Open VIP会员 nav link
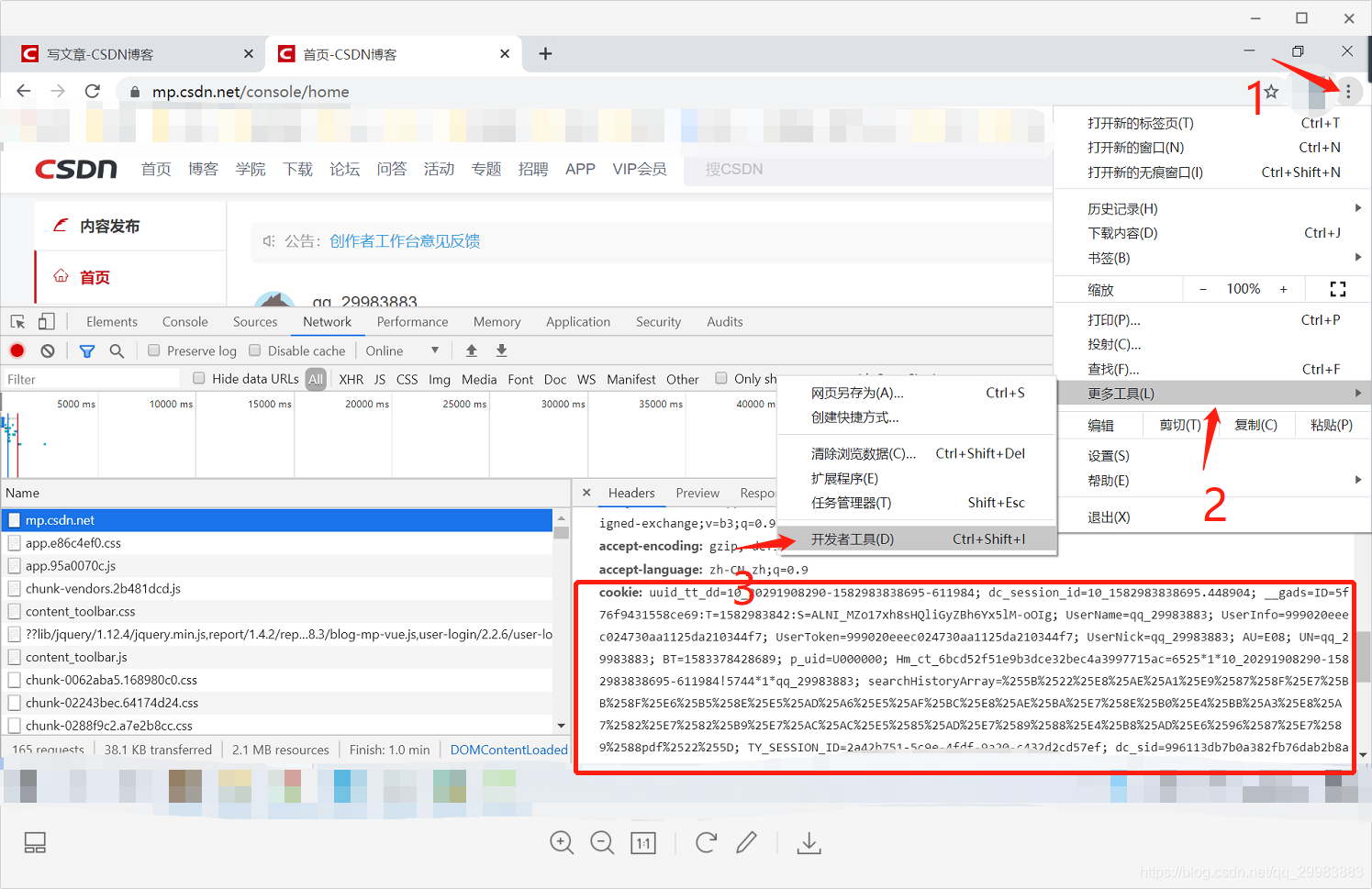 point(640,169)
